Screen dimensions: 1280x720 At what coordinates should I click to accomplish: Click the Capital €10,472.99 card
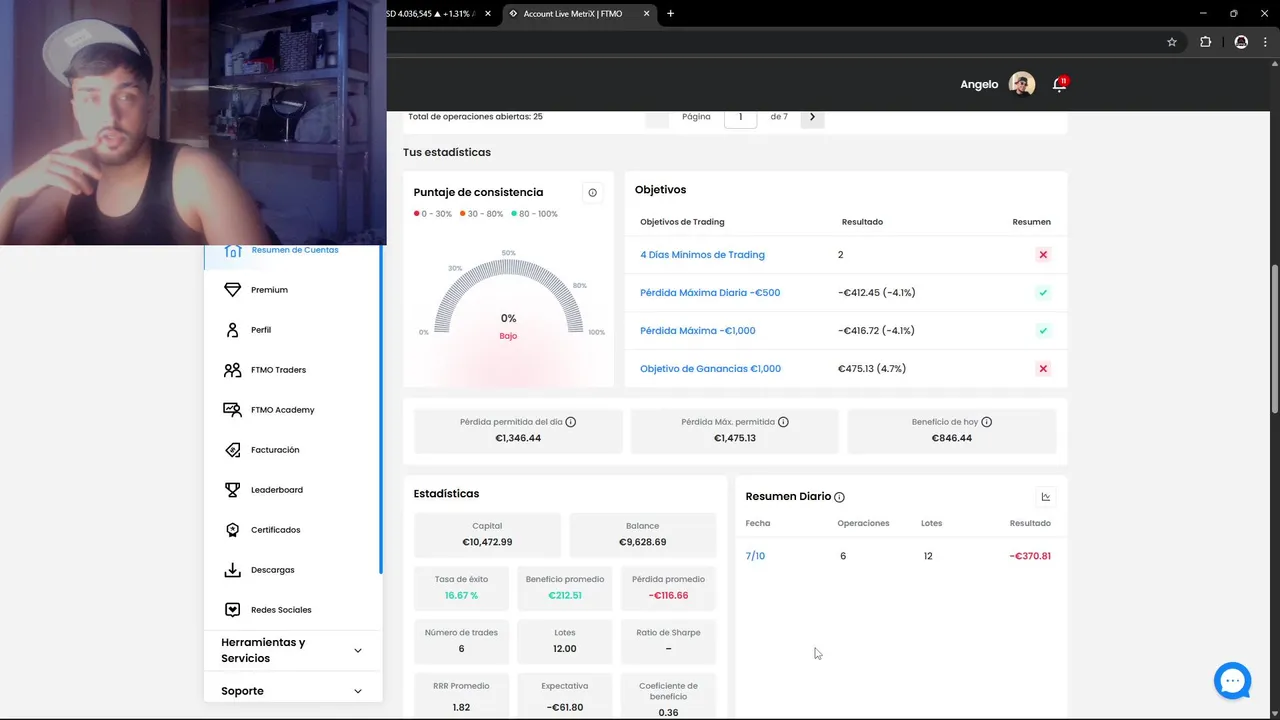point(487,534)
